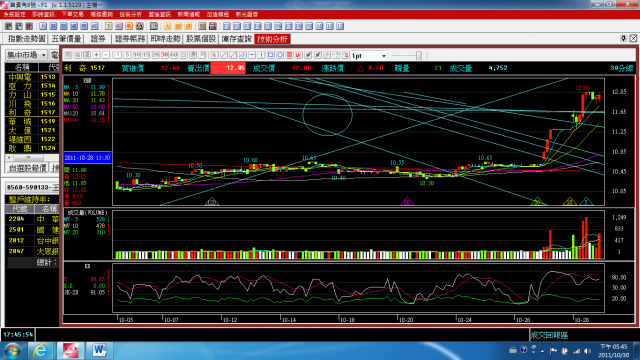Toggle the 5-minute chart period button

(x=127, y=55)
